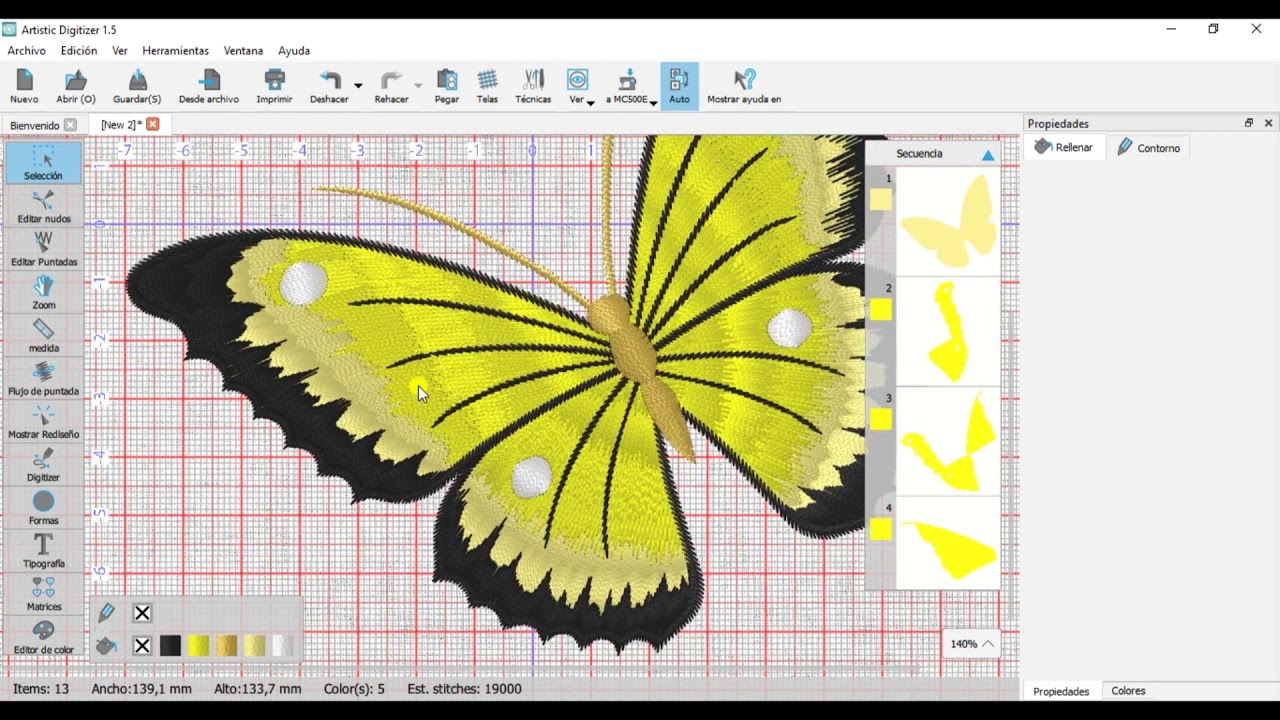Open the Ver menu in menu bar

pyautogui.click(x=120, y=50)
